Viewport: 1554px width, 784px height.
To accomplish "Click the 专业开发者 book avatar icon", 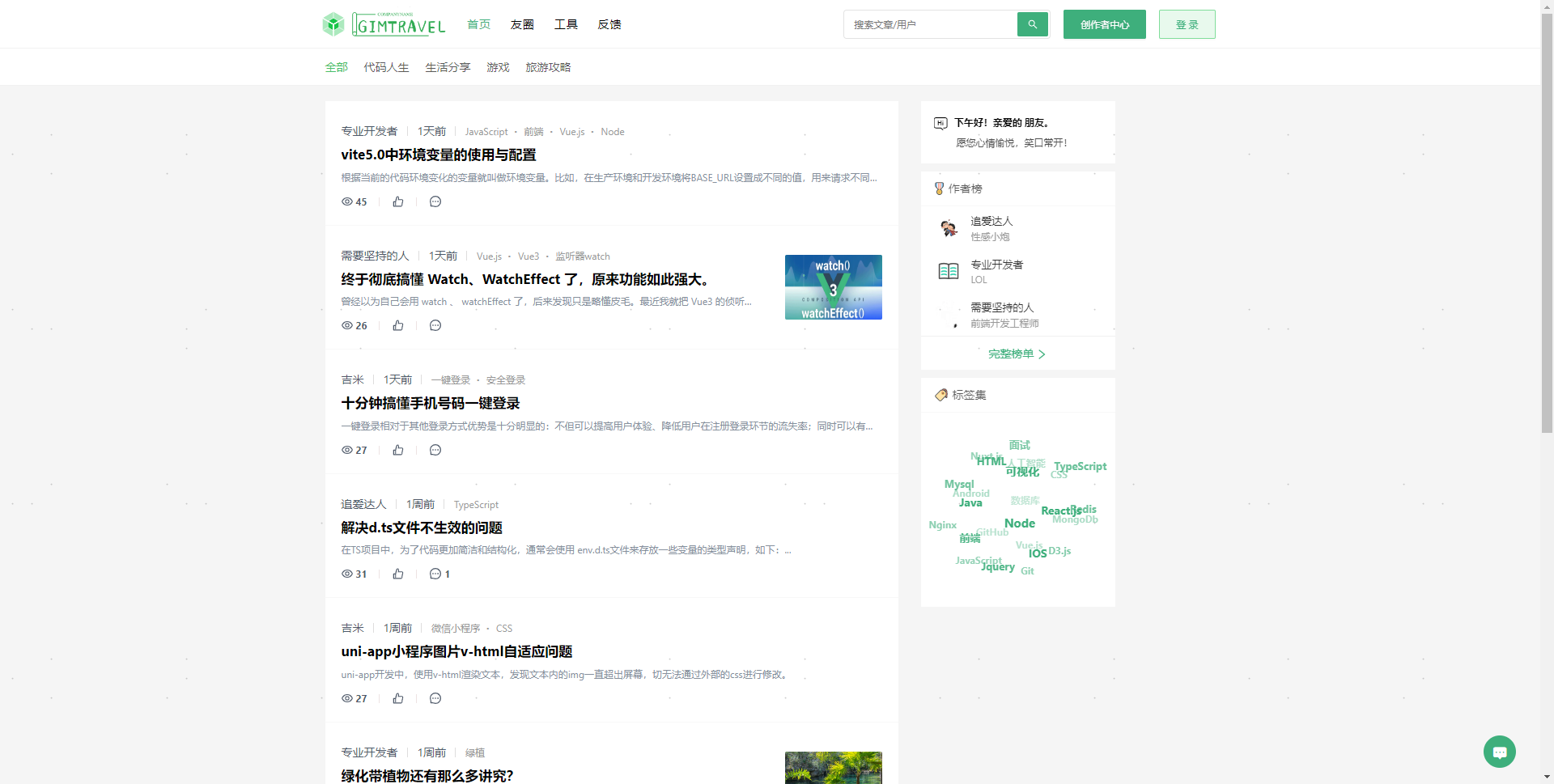I will tap(949, 271).
